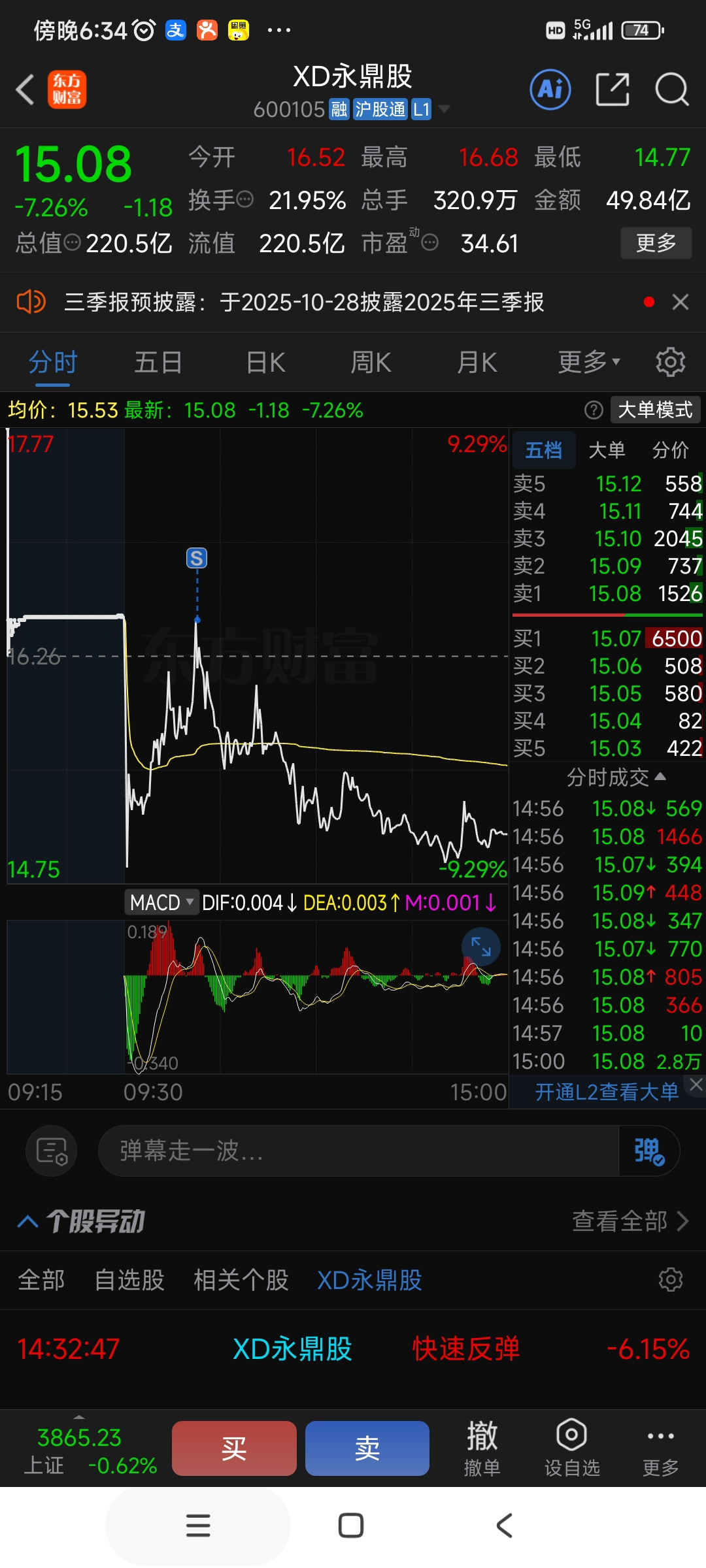
Task: Open stock alerts settings gear
Action: (671, 1280)
